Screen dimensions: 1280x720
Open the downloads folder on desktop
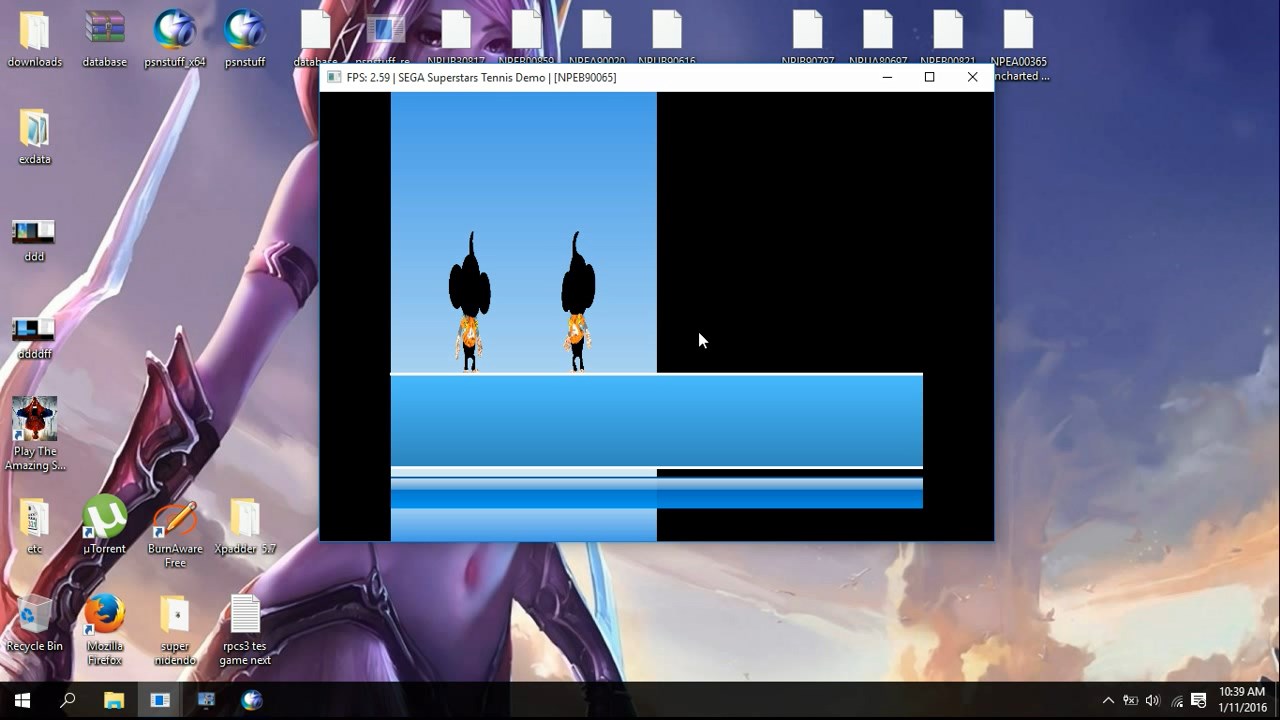pos(34,31)
